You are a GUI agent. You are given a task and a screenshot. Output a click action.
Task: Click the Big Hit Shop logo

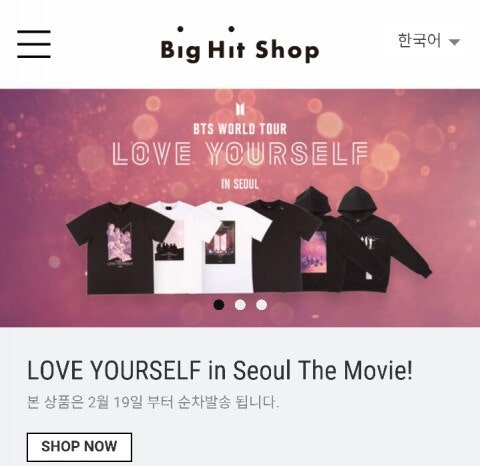[x=240, y=45]
